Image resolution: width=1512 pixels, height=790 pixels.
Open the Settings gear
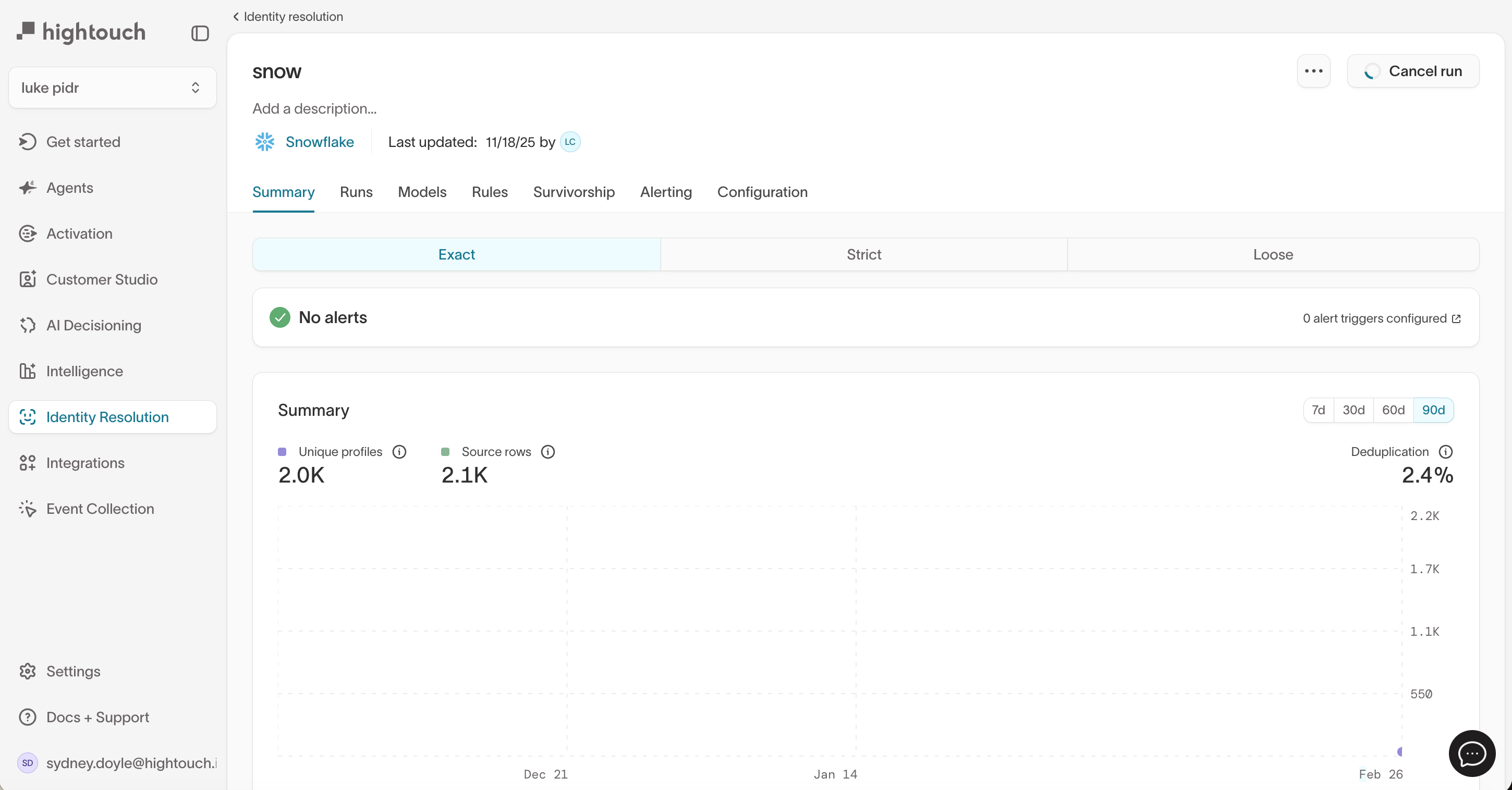[73, 671]
